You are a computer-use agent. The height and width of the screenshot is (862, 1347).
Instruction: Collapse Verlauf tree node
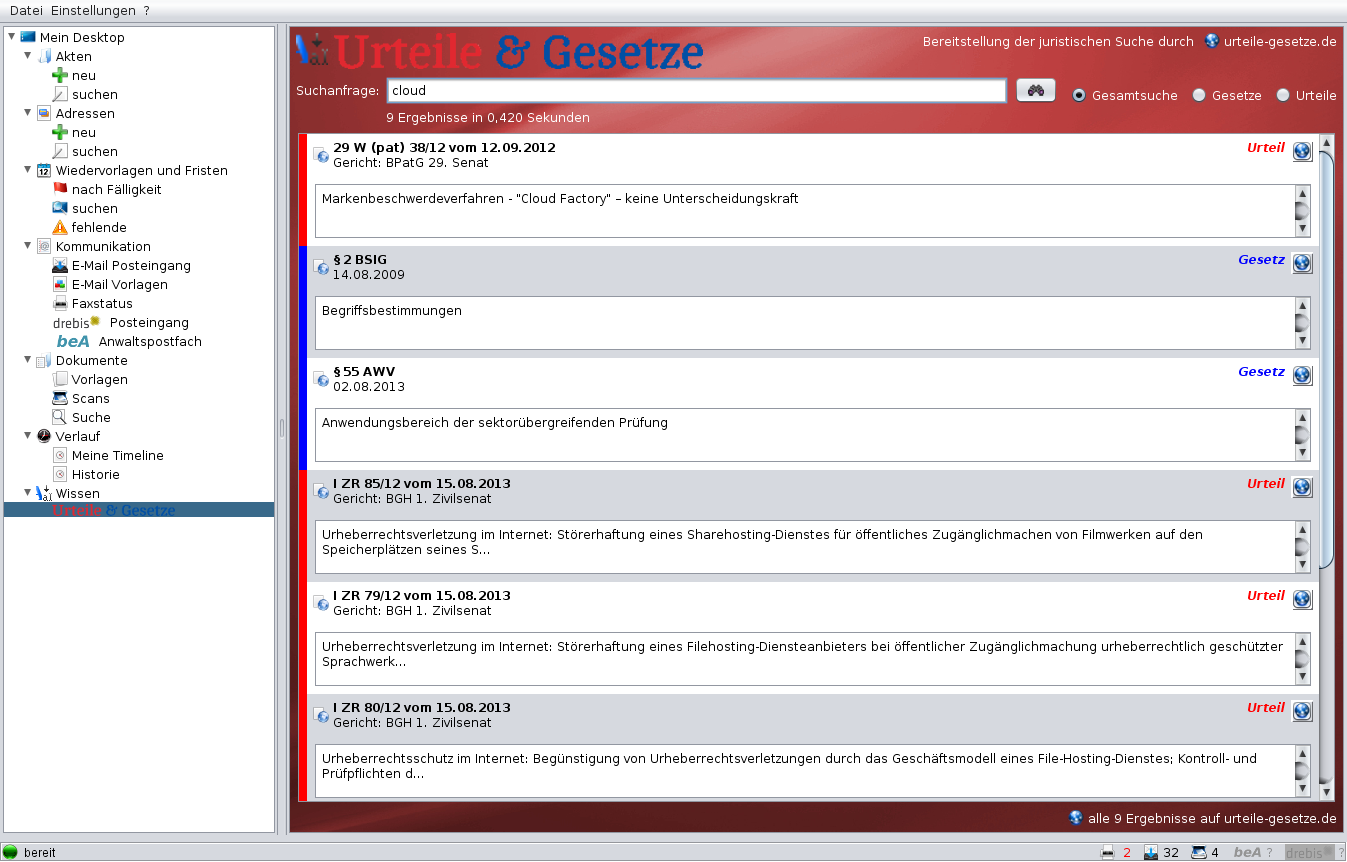tap(27, 436)
